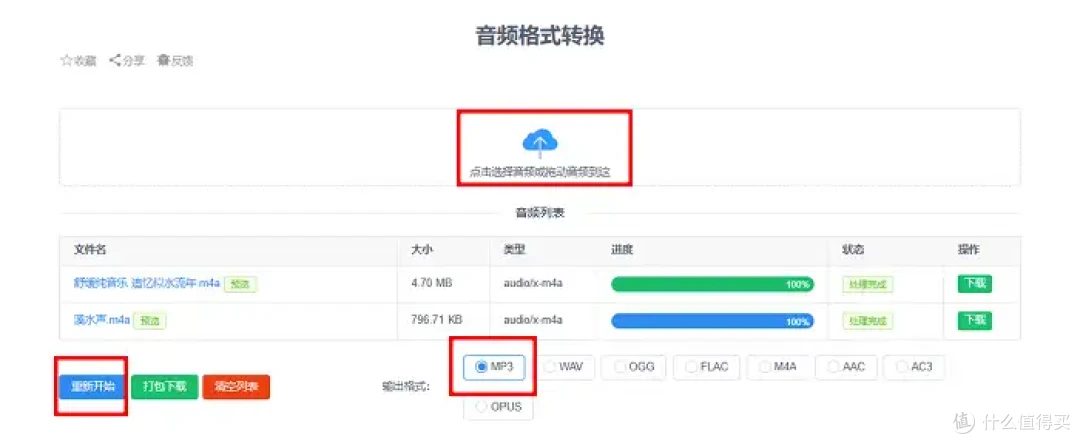1080x444 pixels.
Task: Click the 796.71 KB size cell
Action: tap(436, 319)
